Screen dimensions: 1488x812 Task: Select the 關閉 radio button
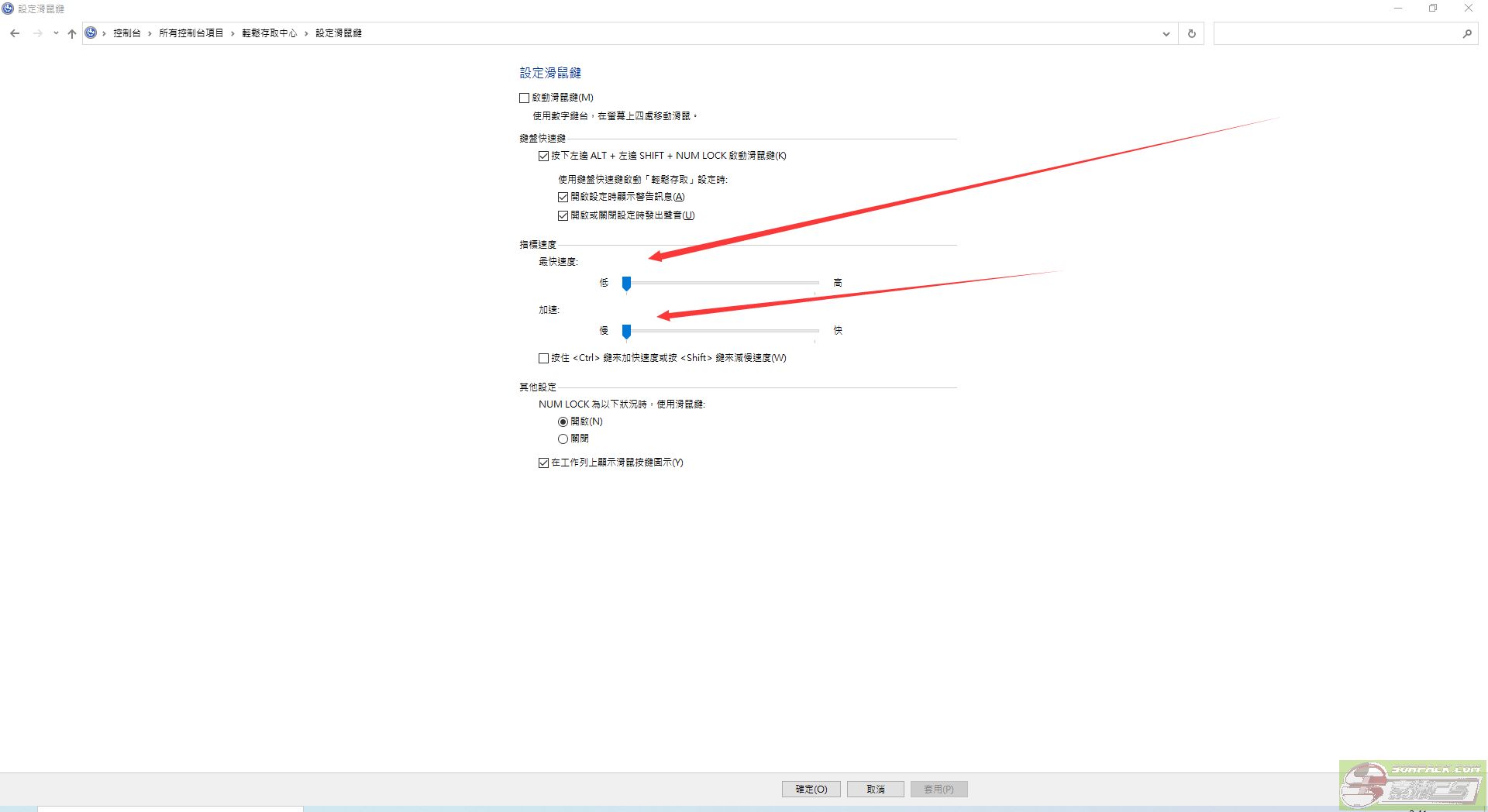(563, 439)
